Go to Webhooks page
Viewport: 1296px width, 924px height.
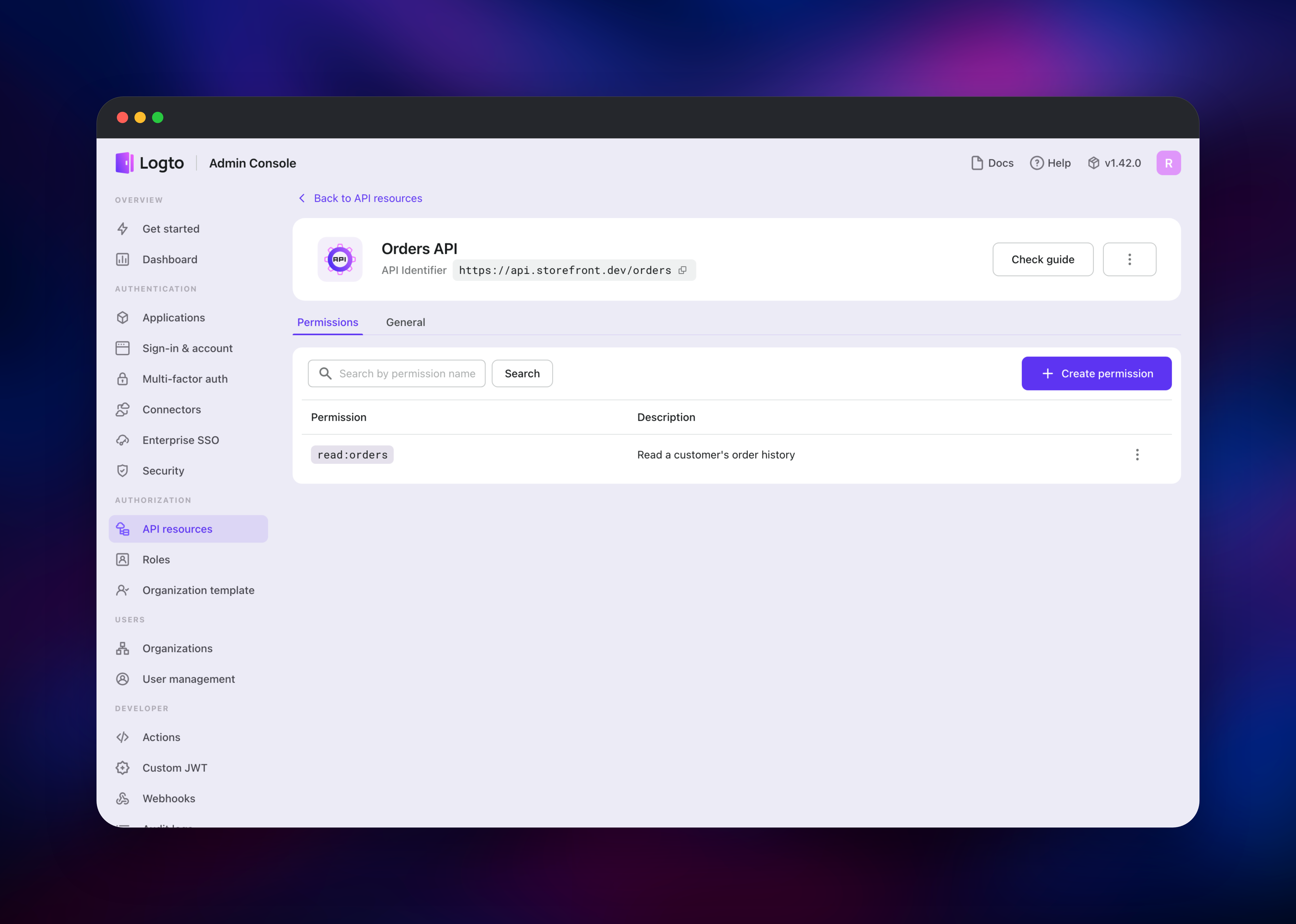[188, 799]
